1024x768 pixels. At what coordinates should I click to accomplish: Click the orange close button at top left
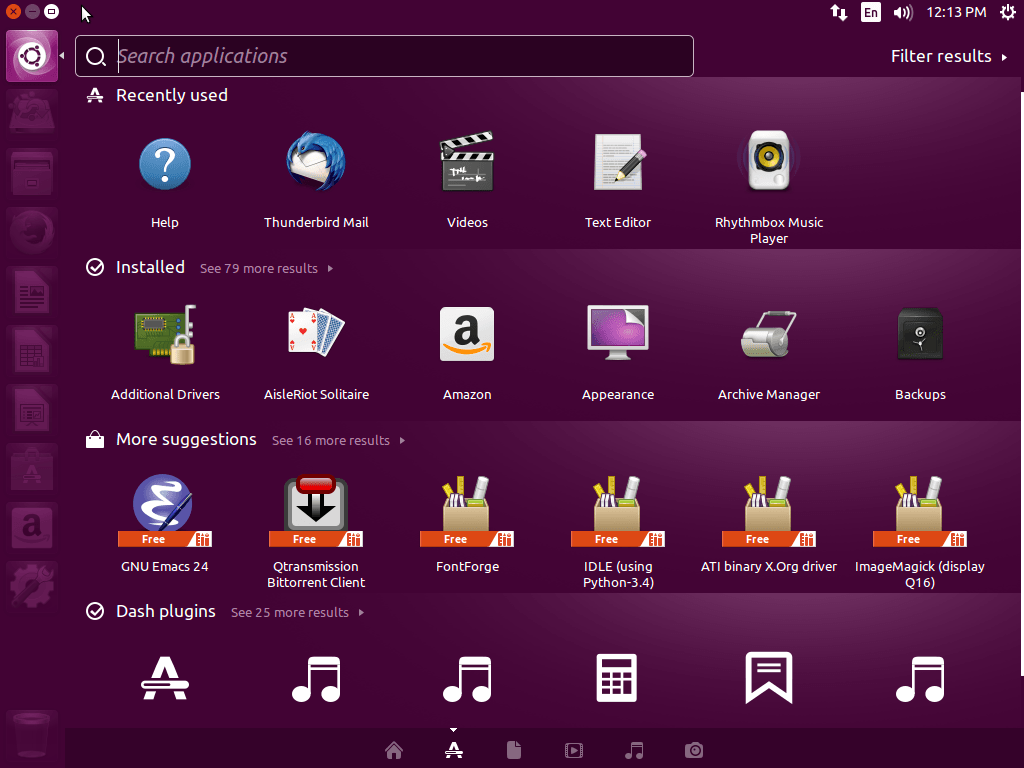click(13, 12)
